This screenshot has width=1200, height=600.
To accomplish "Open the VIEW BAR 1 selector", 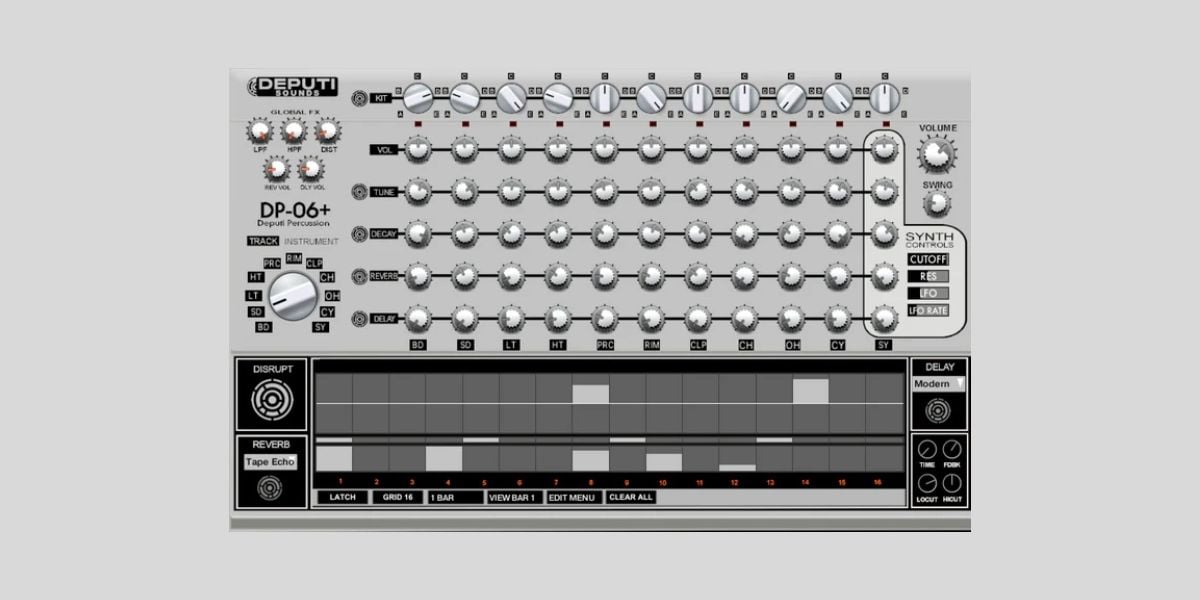I will (x=515, y=497).
